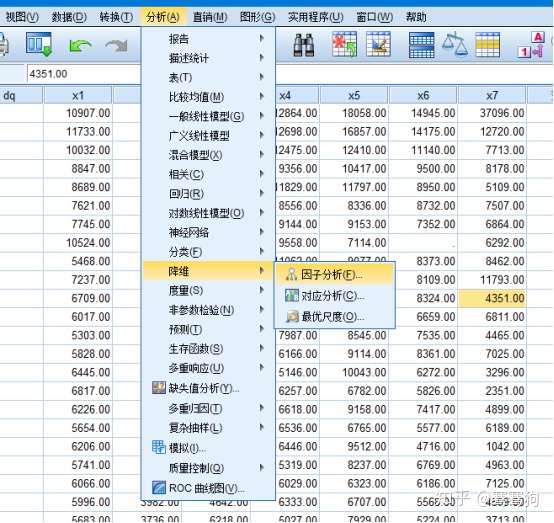Open the 转换(T) menu
The height and width of the screenshot is (523, 554).
pyautogui.click(x=116, y=17)
